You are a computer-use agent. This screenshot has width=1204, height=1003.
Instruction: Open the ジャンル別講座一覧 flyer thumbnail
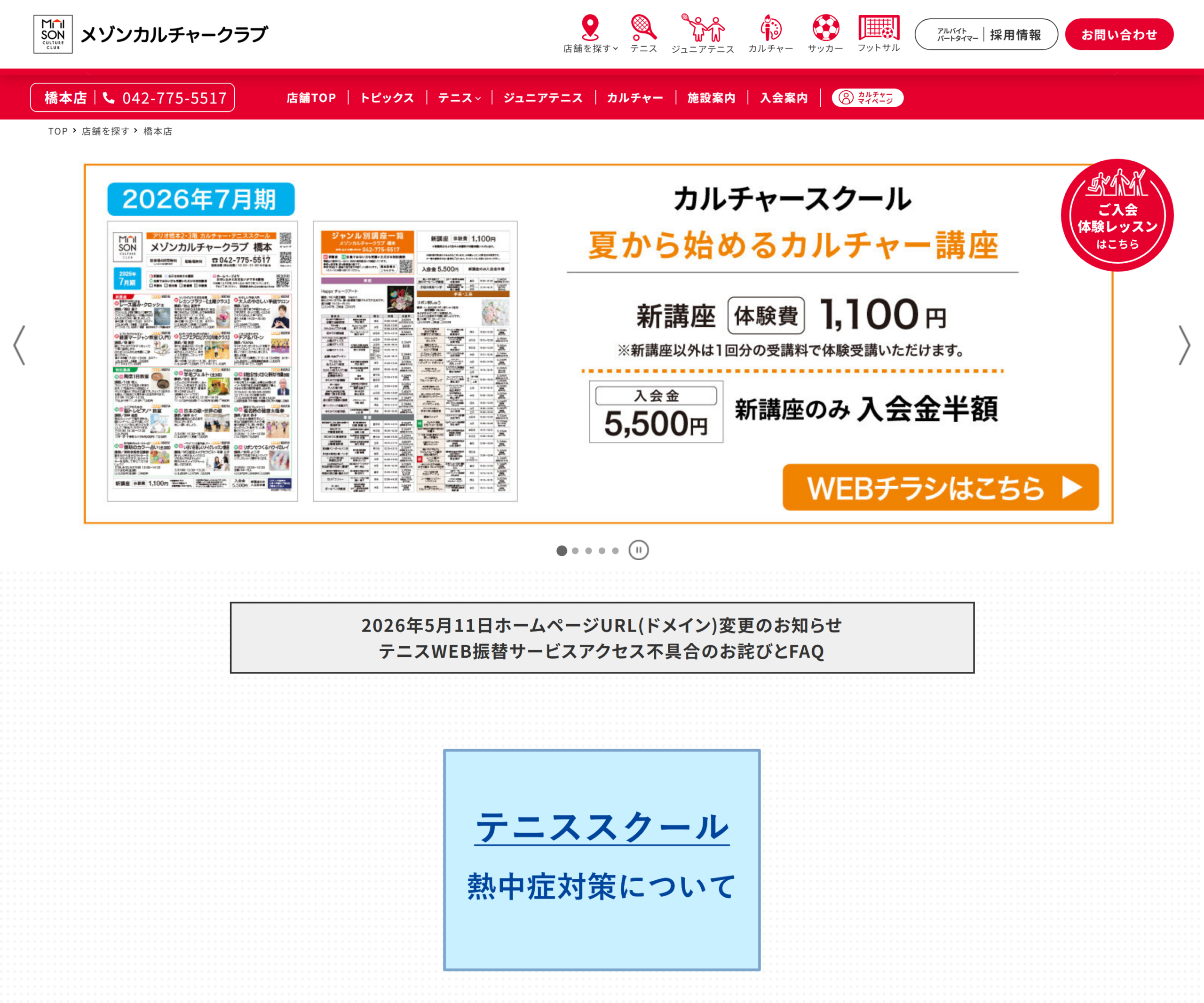pyautogui.click(x=415, y=361)
